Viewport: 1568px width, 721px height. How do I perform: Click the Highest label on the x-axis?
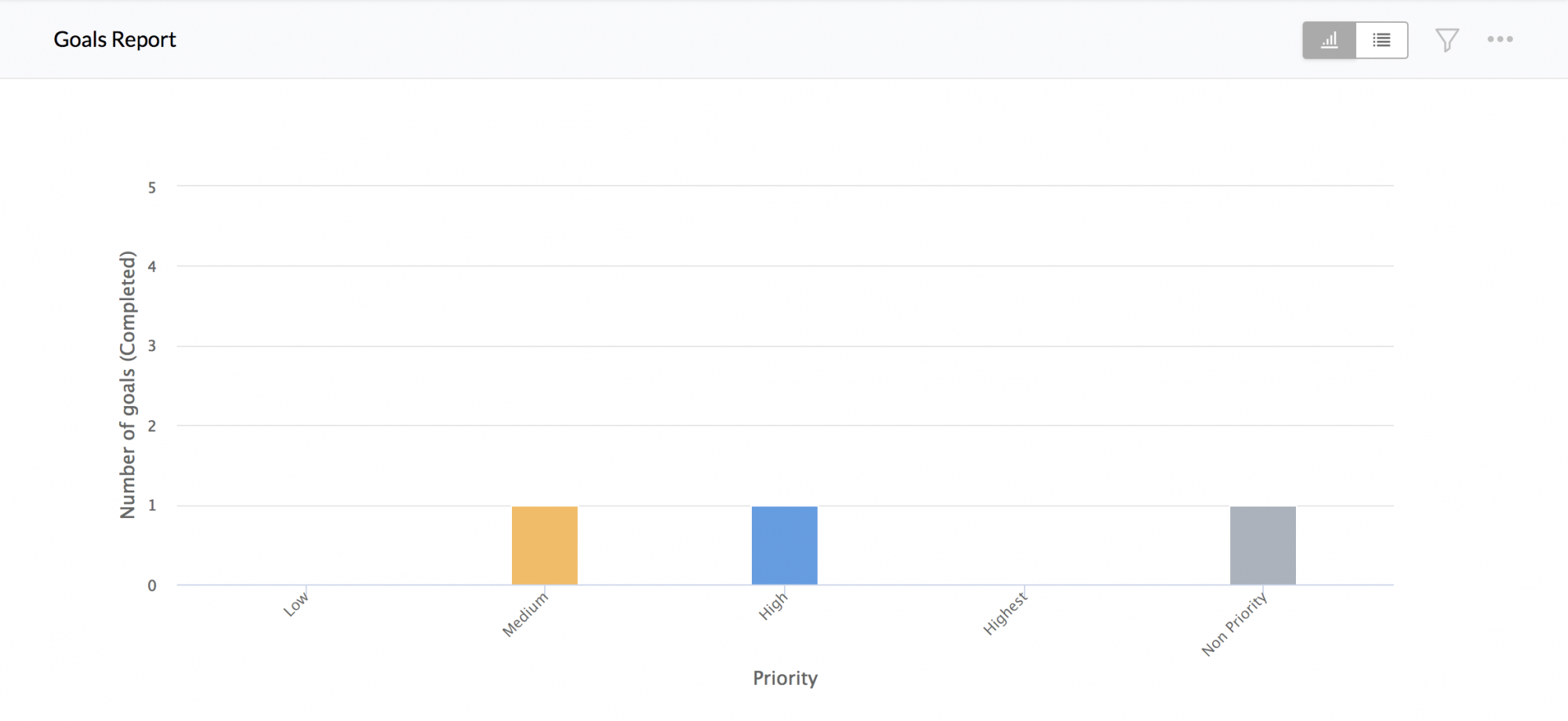(1005, 613)
